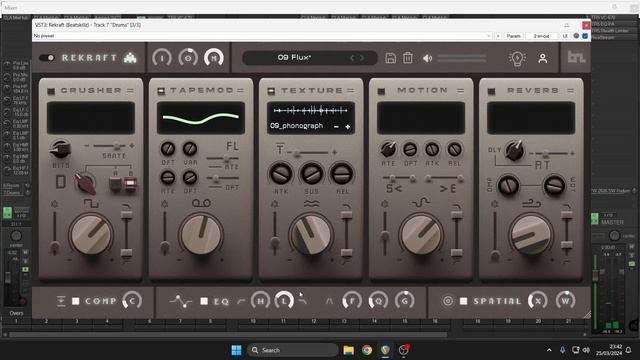Click the 2 in-out routing button
The width and height of the screenshot is (640, 360).
[541, 36]
